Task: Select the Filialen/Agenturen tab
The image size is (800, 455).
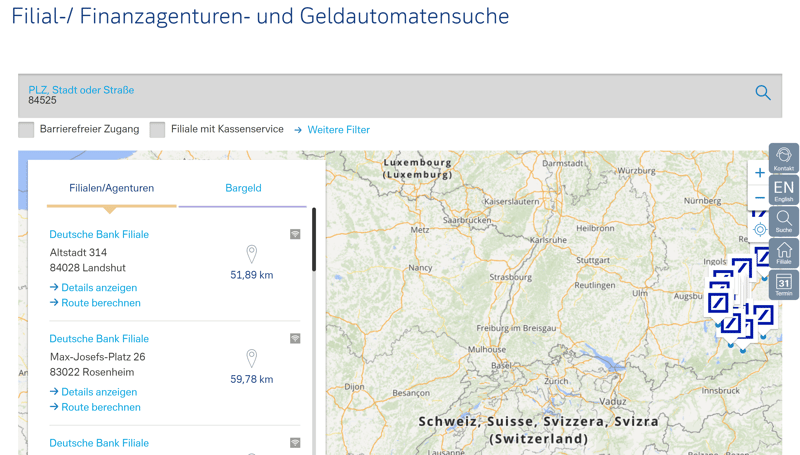Action: pos(111,188)
